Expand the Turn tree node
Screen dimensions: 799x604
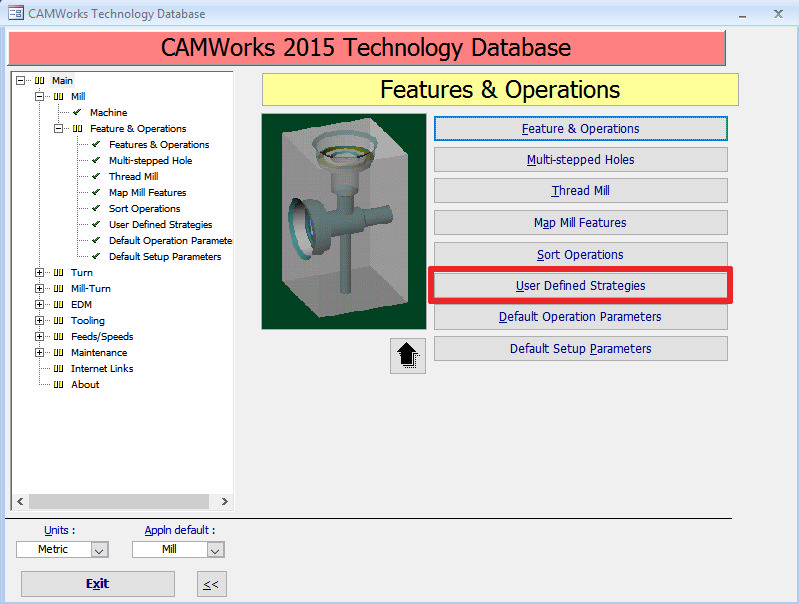point(40,273)
